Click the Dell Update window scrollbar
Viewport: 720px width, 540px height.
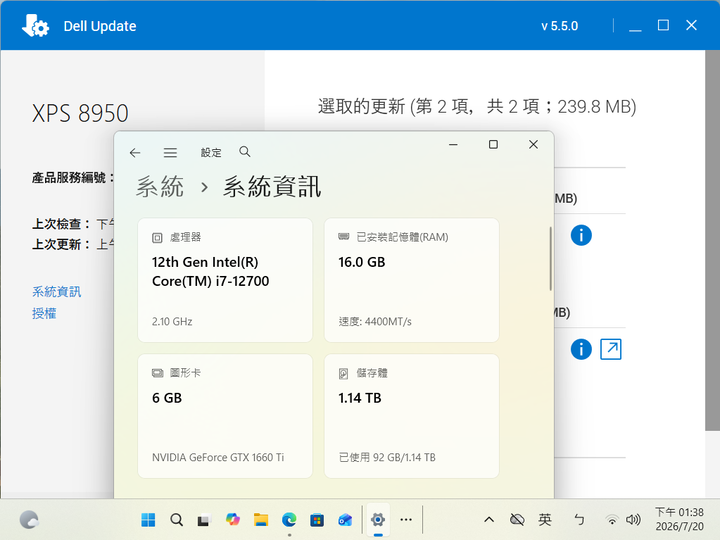tap(712, 240)
